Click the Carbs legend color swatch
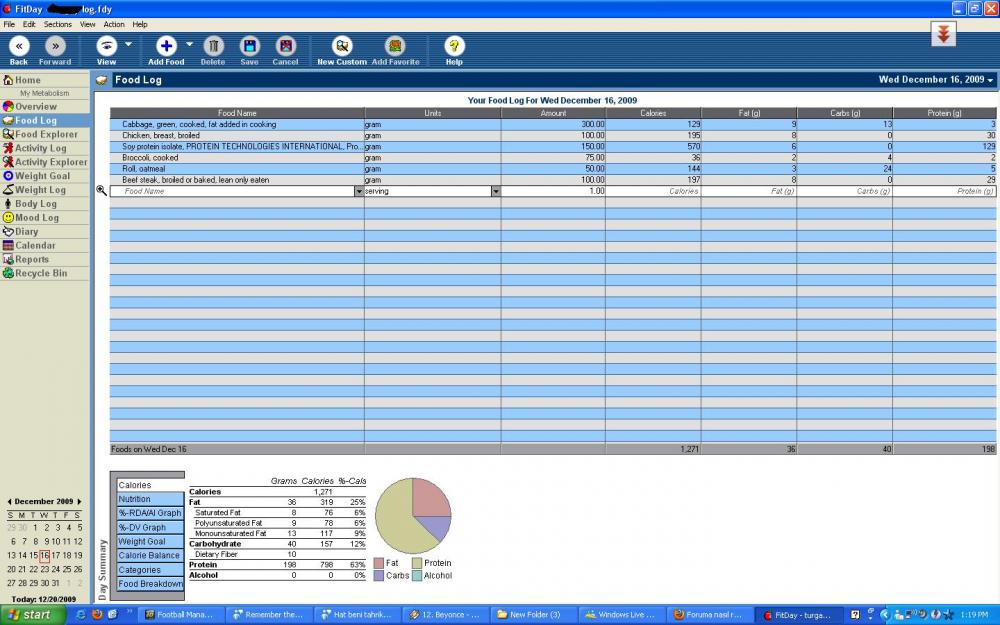This screenshot has height=625, width=1000. (x=379, y=575)
